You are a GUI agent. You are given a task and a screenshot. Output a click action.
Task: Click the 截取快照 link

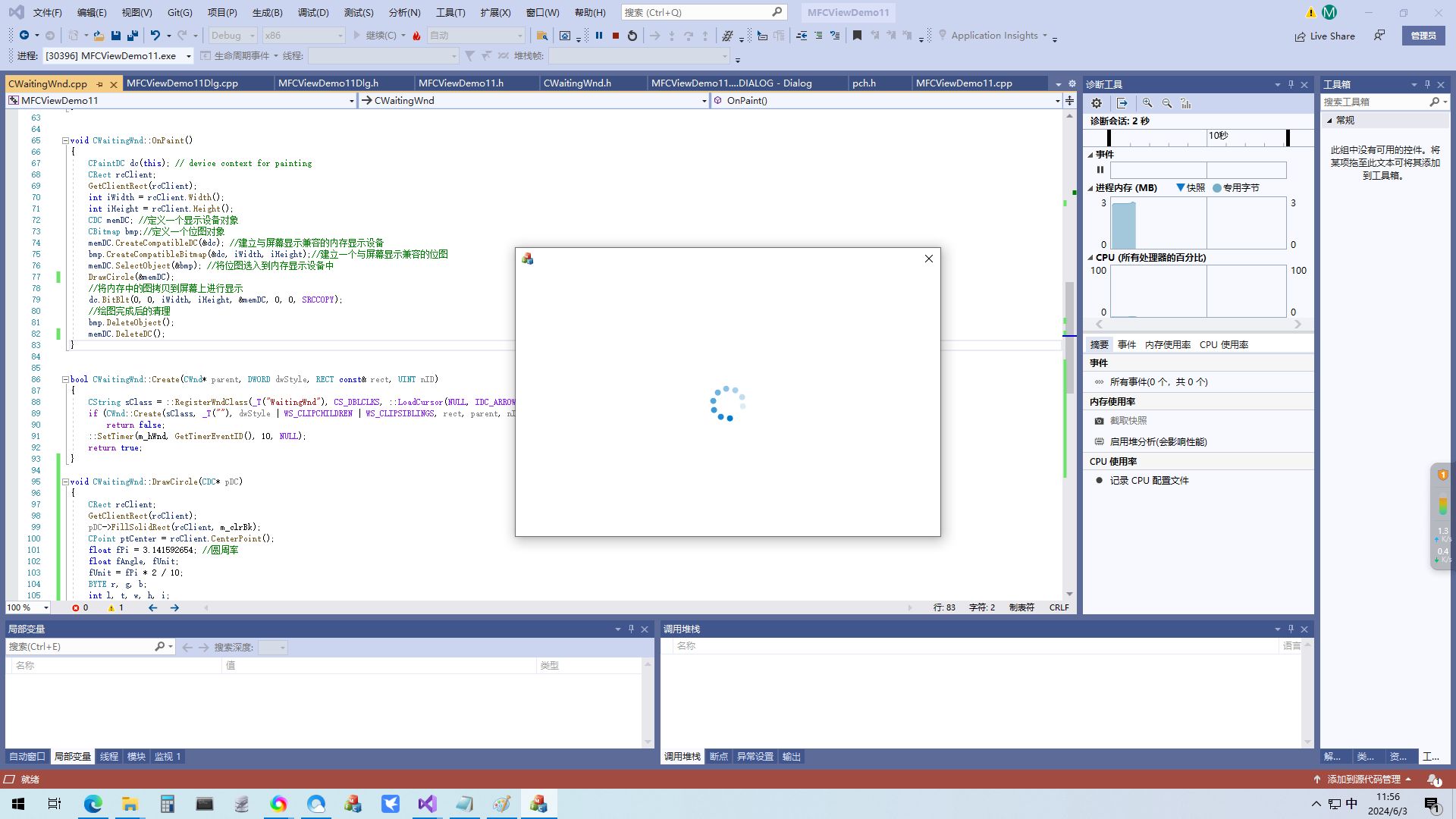tap(1128, 421)
